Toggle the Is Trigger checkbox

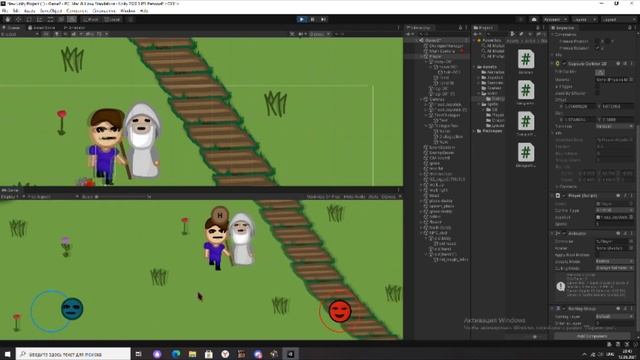pos(598,87)
